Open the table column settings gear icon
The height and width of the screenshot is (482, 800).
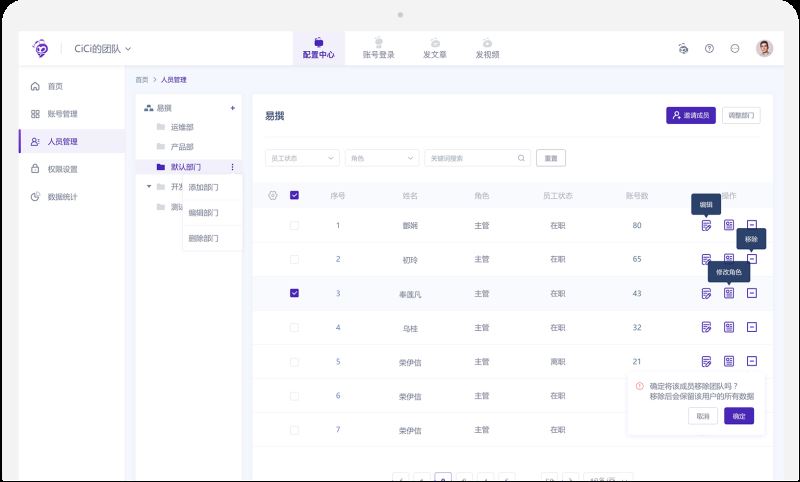coord(272,195)
